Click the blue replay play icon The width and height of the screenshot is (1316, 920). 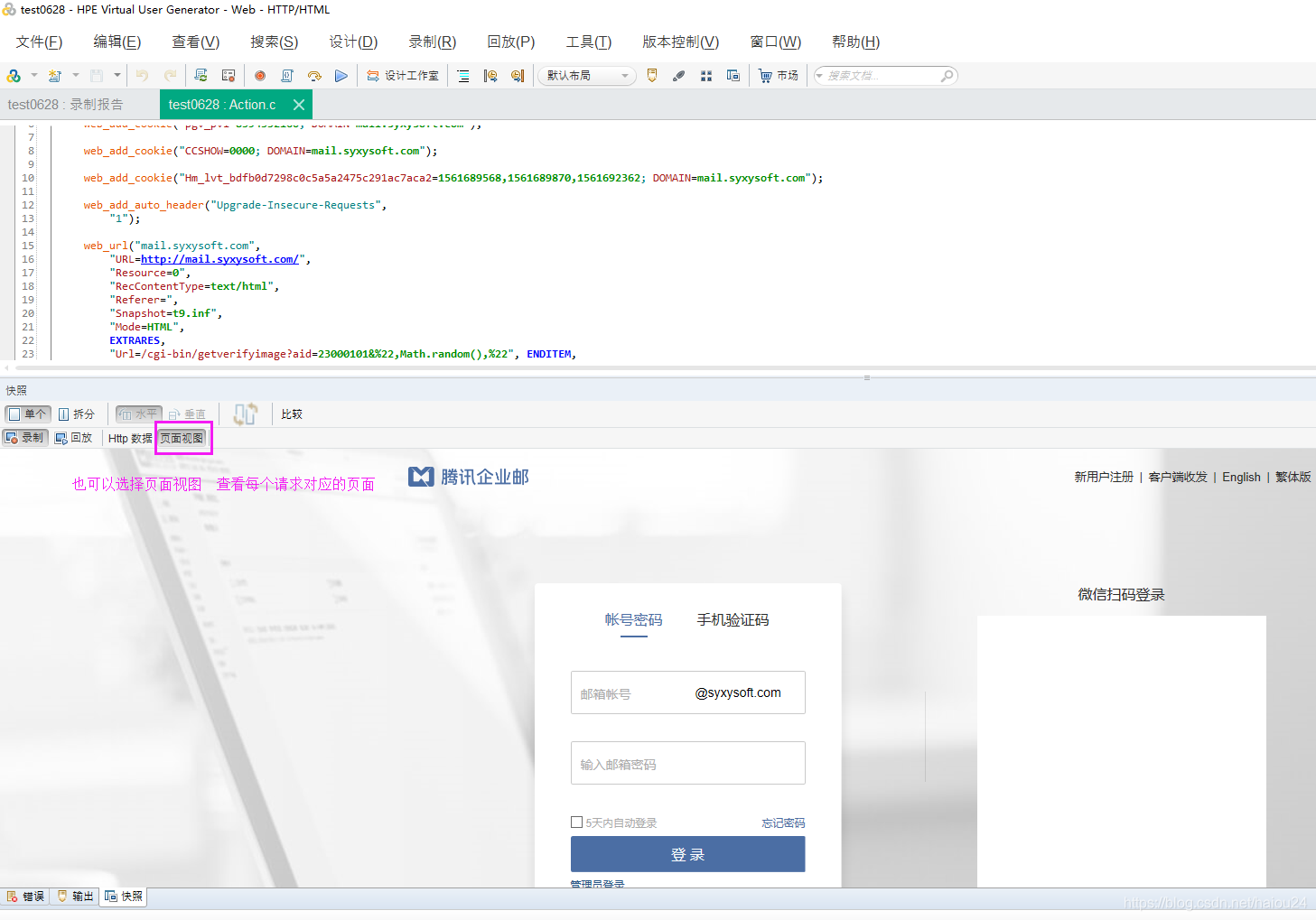[341, 76]
